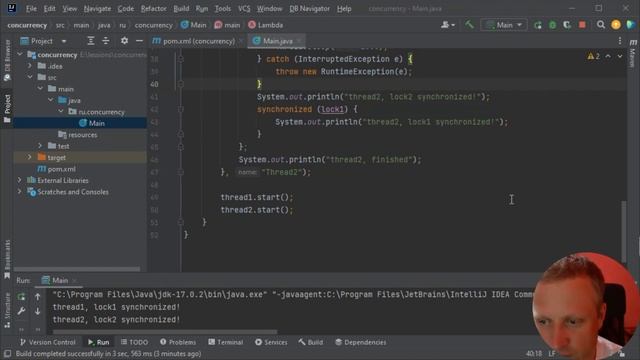Click the Rerun icon in Run panel
The image size is (640, 360).
(x=21, y=297)
